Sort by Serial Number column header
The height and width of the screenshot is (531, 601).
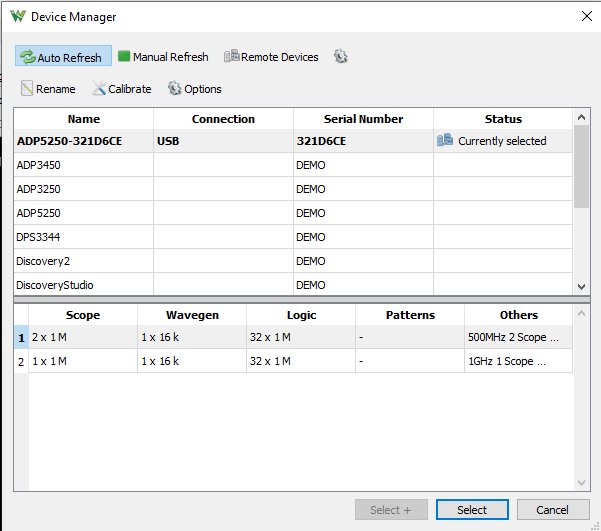pos(363,119)
